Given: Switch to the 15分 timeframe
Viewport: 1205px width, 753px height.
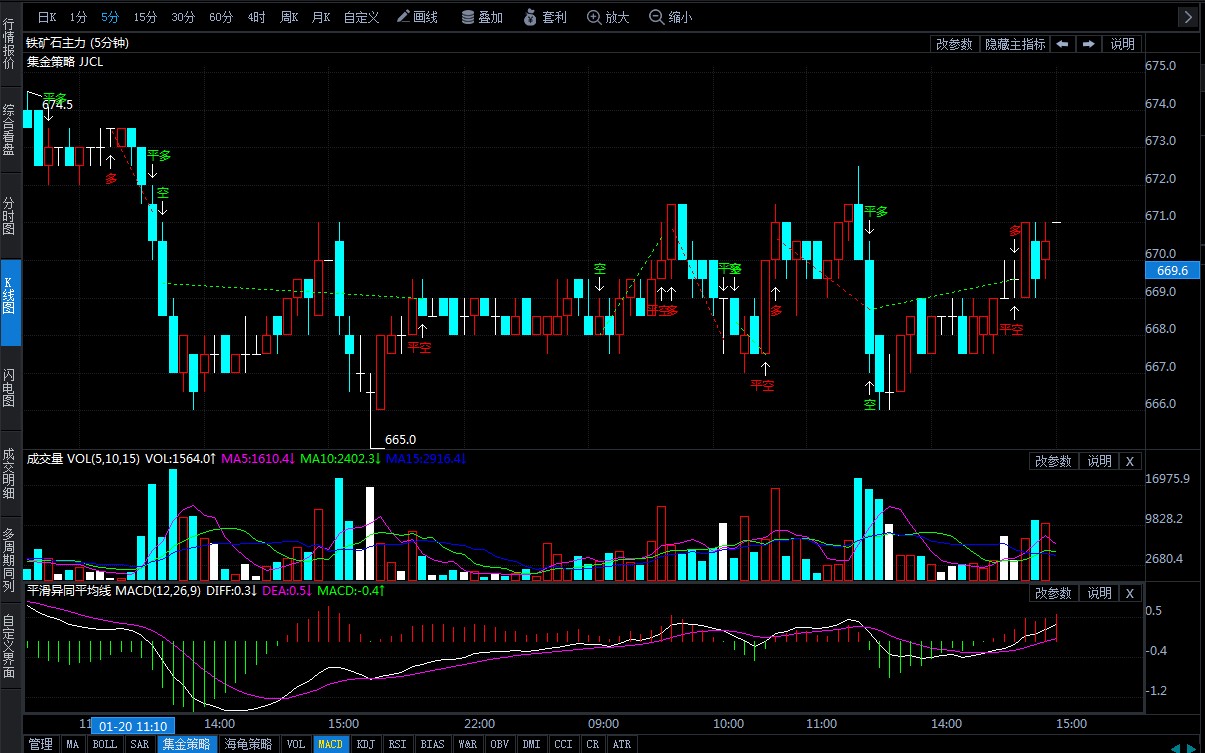Looking at the screenshot, I should tap(145, 17).
